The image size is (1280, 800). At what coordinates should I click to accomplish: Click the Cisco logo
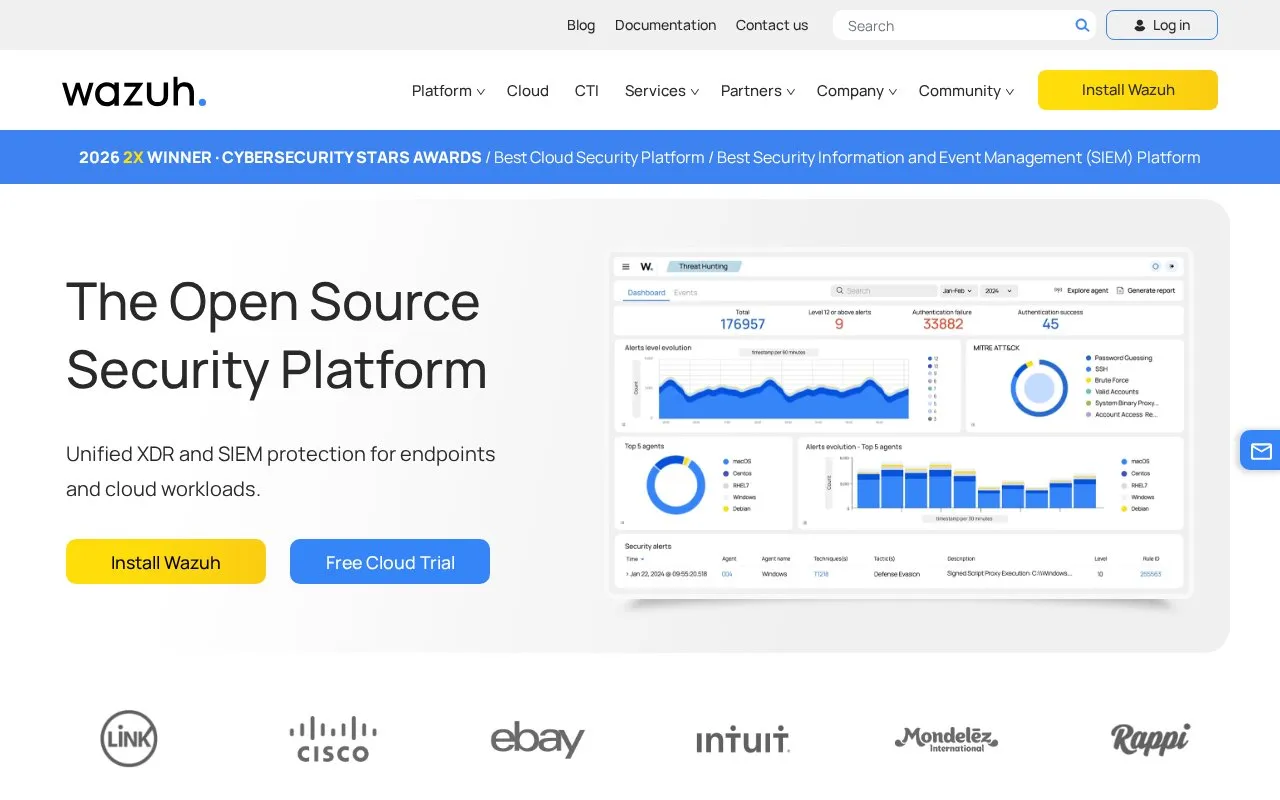click(333, 739)
